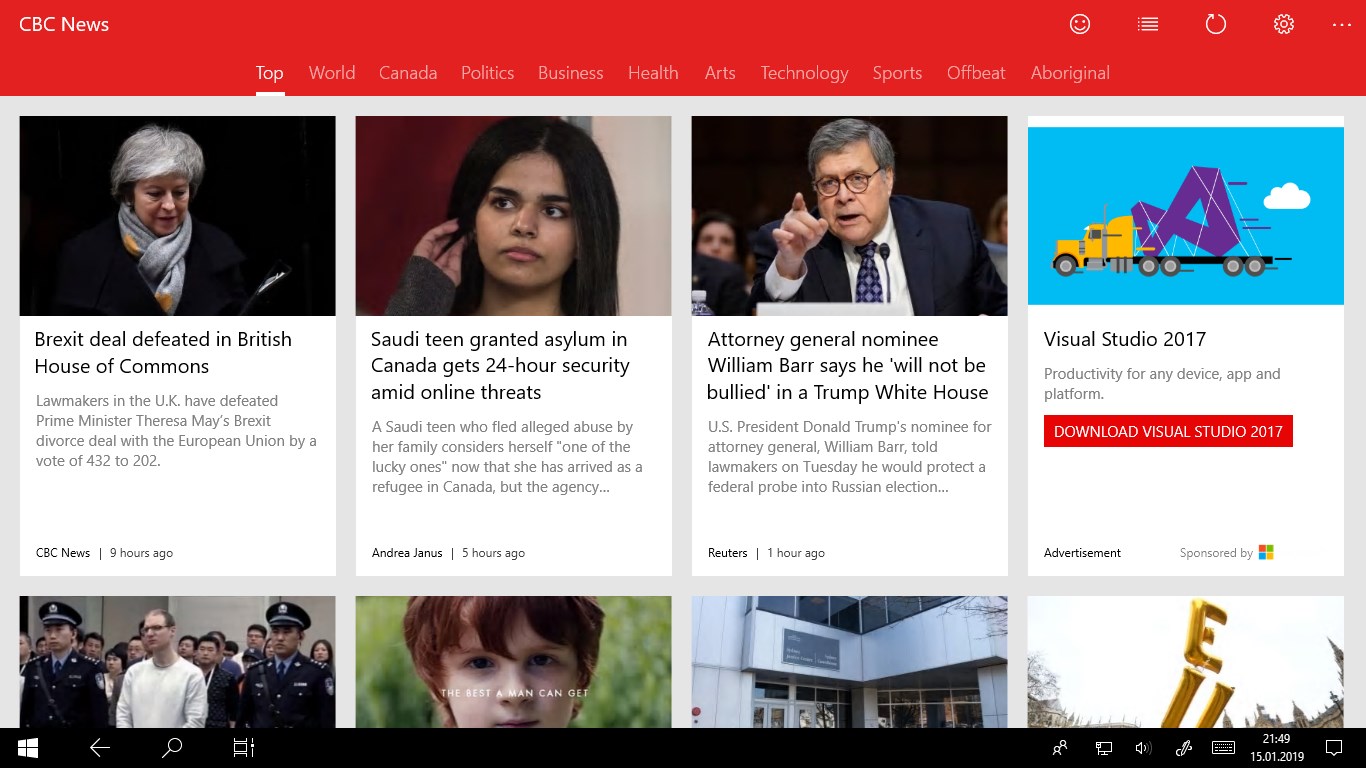The width and height of the screenshot is (1366, 768).
Task: Open the touch keyboard icon
Action: (x=1222, y=747)
